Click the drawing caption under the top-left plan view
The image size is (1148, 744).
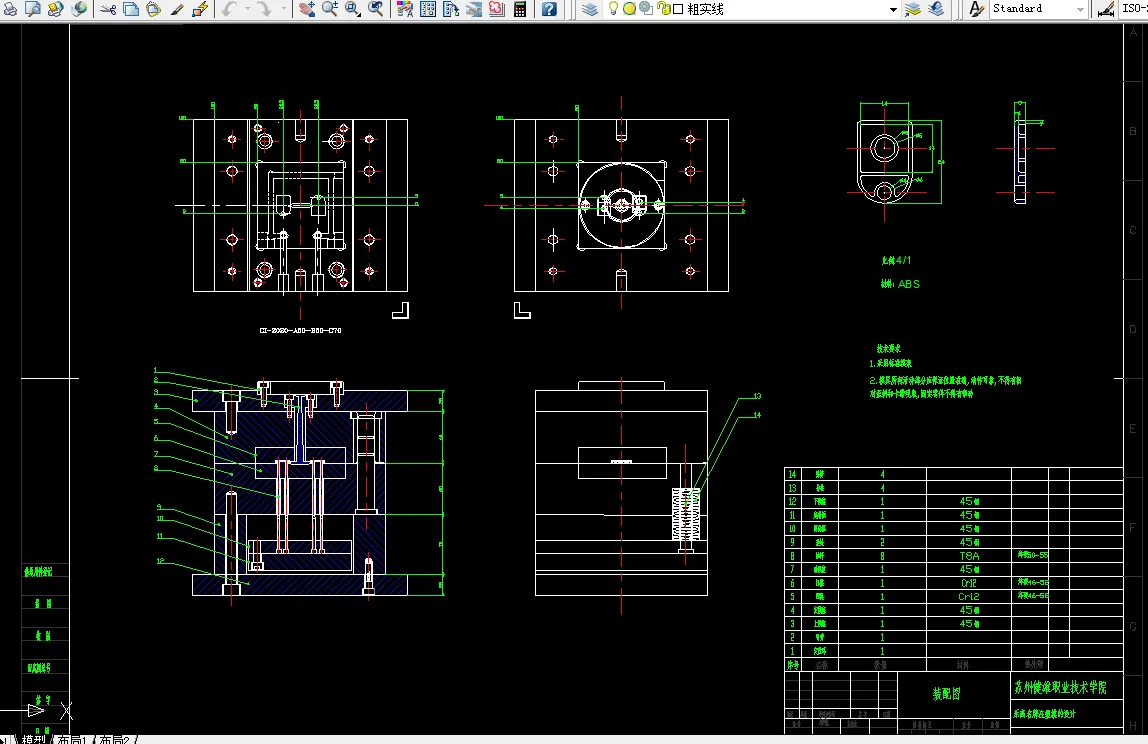point(300,330)
